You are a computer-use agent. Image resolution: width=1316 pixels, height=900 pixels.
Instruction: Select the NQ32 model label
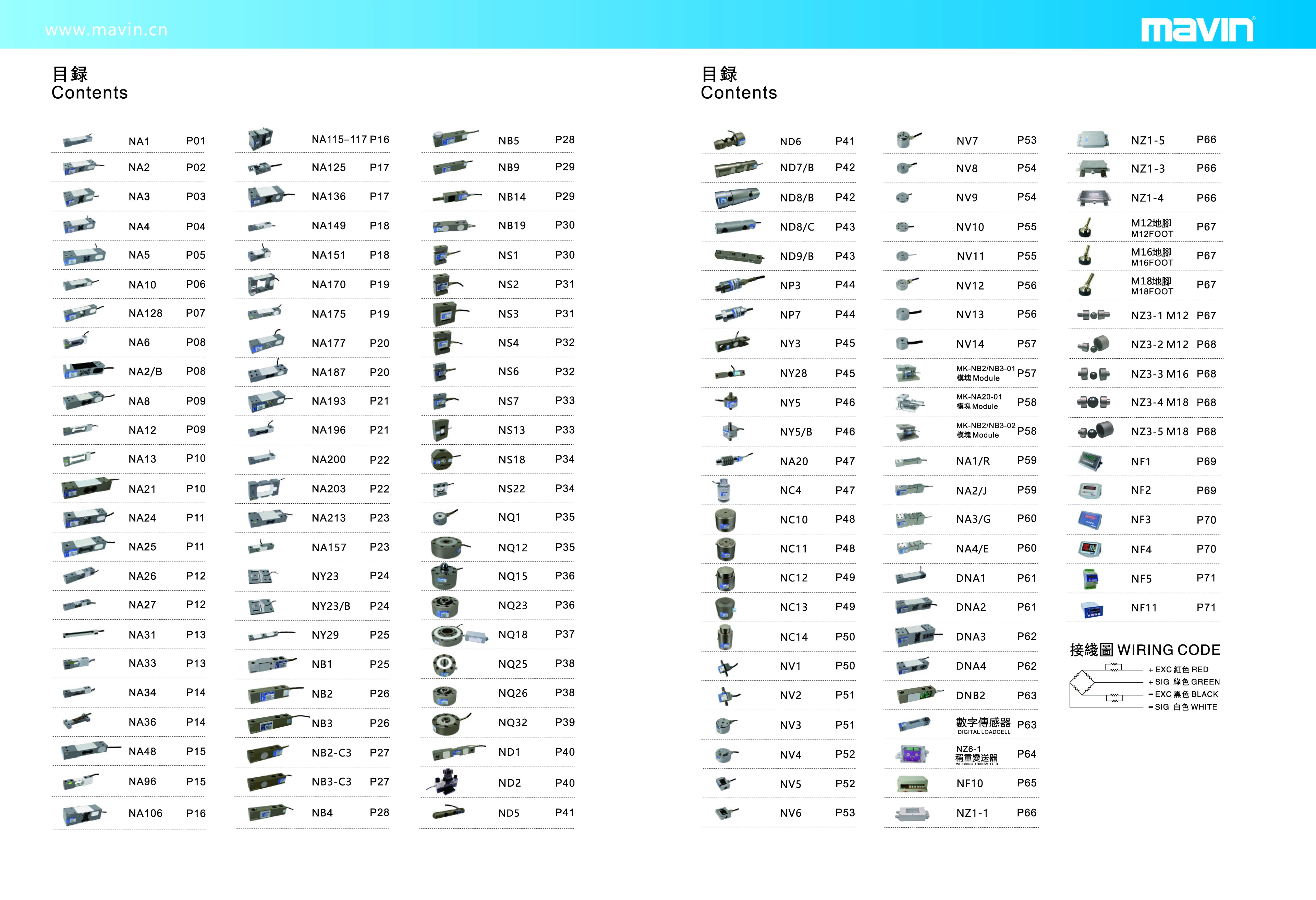(x=512, y=723)
